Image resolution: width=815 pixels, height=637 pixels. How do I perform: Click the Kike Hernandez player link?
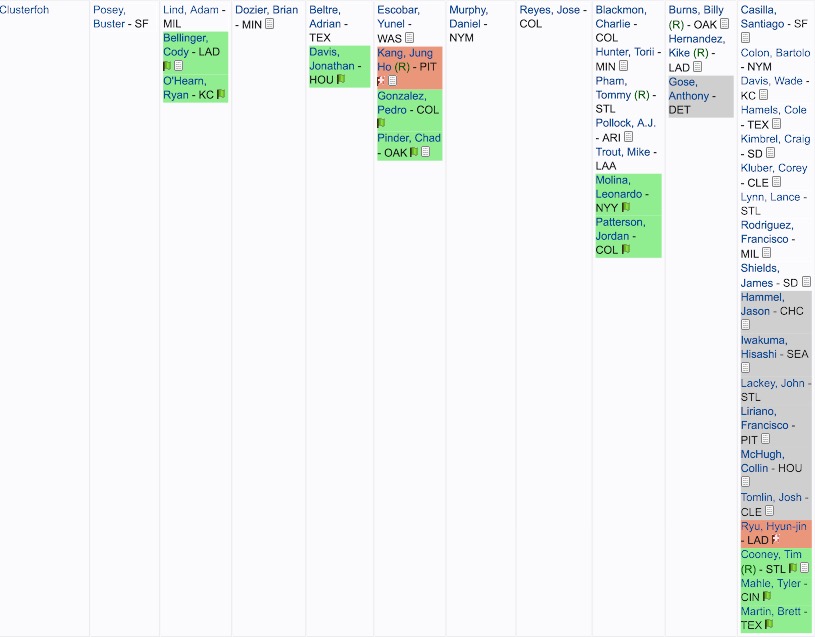pos(696,46)
